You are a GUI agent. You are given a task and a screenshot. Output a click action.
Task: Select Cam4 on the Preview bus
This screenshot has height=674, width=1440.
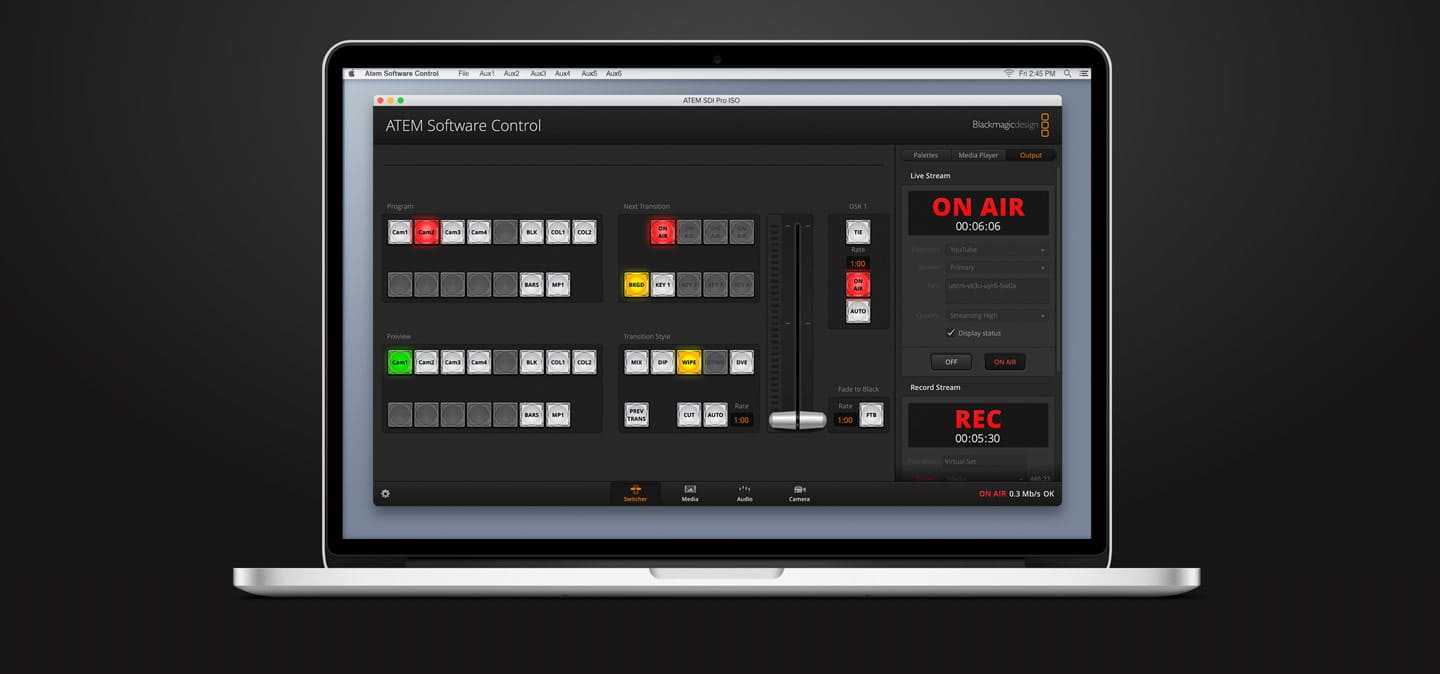tap(479, 362)
